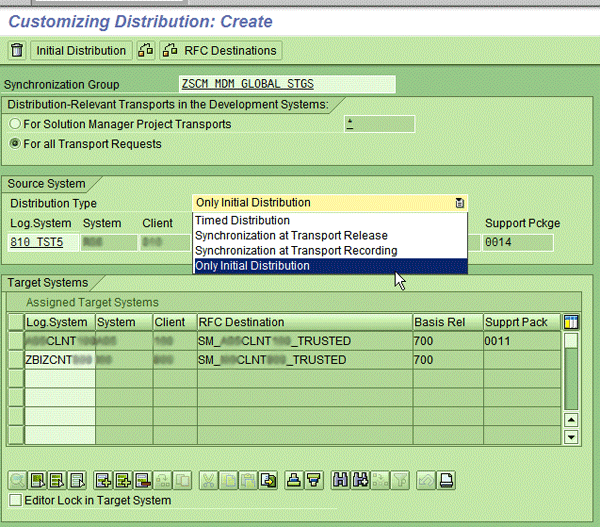Click the Find Next binoculars-plus icon
The image size is (600, 527).
(360, 480)
